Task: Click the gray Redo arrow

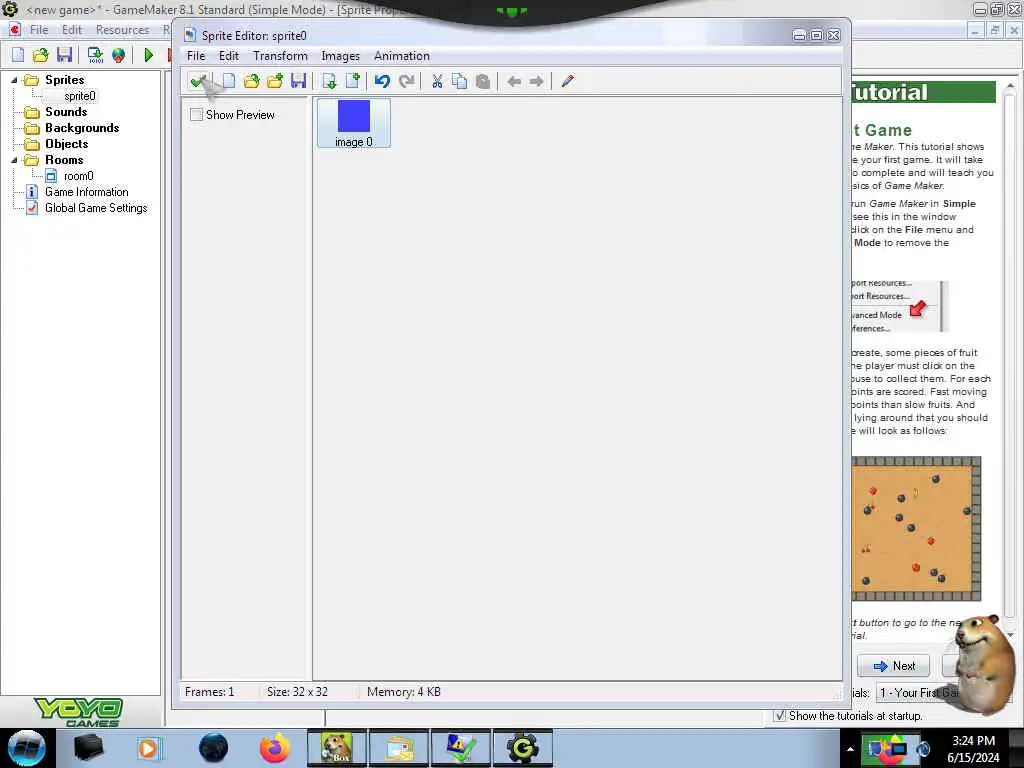Action: click(x=406, y=81)
